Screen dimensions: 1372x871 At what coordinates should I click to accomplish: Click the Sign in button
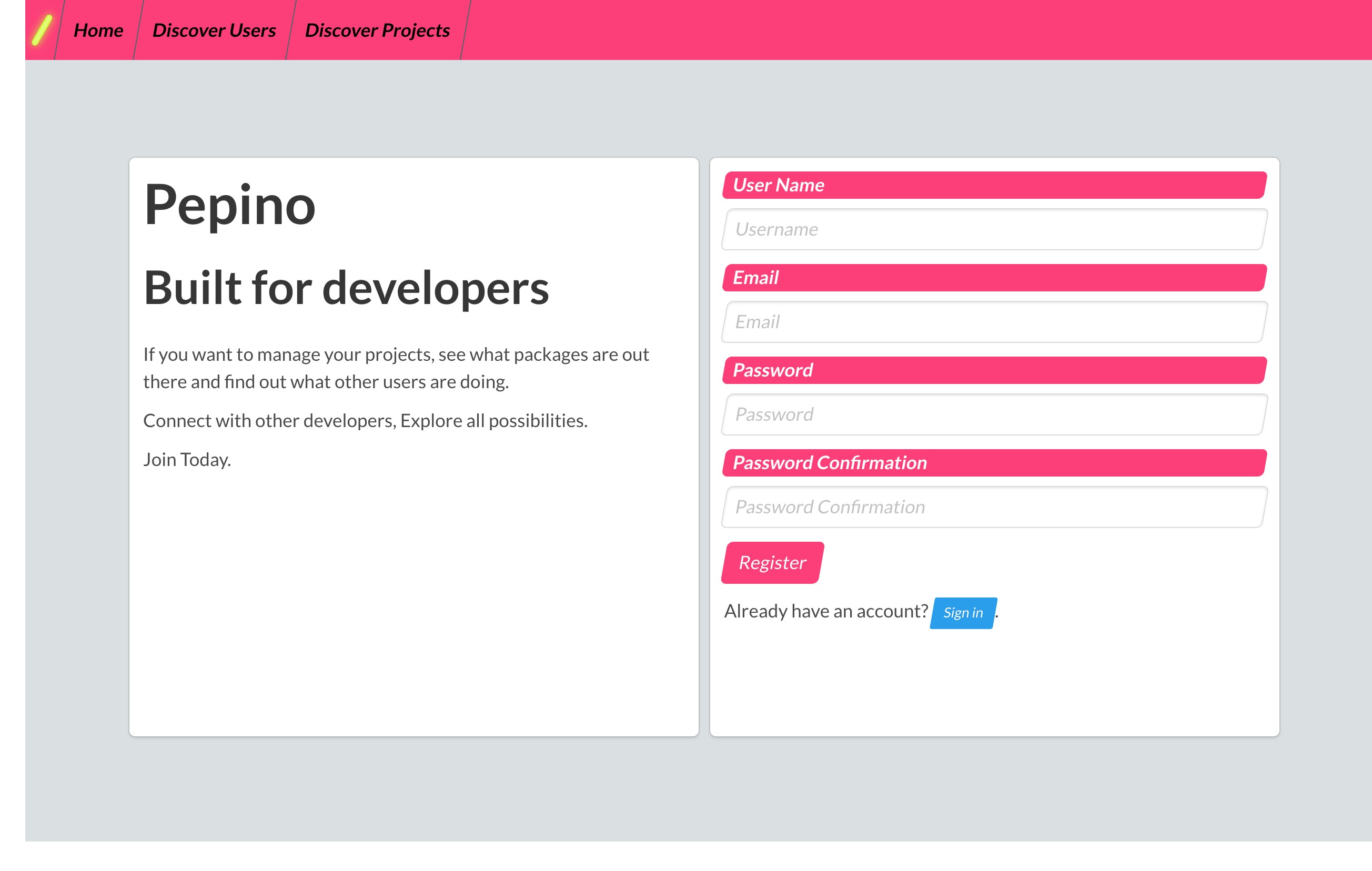click(962, 613)
